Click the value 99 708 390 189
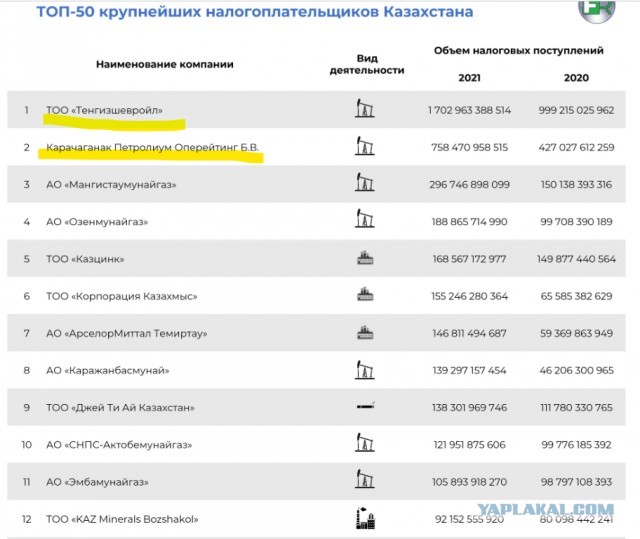Screen dimensions: 640x539 click(576, 222)
